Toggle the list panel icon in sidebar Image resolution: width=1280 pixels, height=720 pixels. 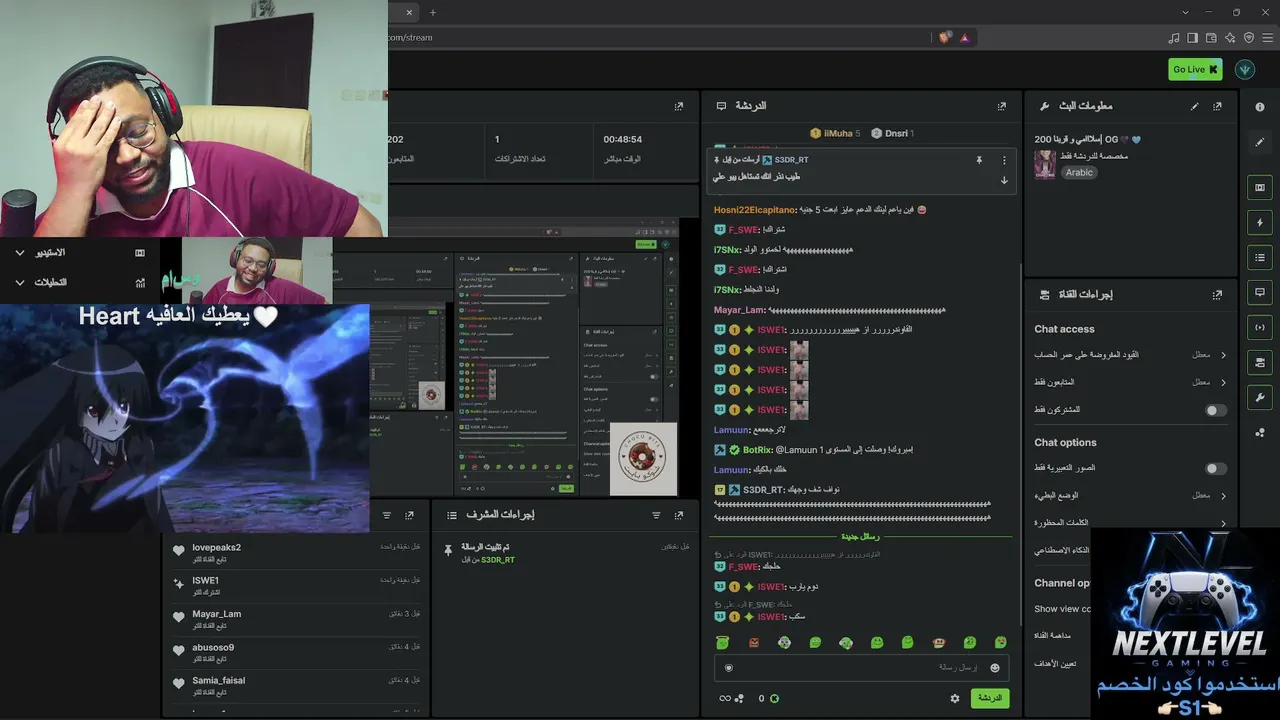pyautogui.click(x=1259, y=258)
